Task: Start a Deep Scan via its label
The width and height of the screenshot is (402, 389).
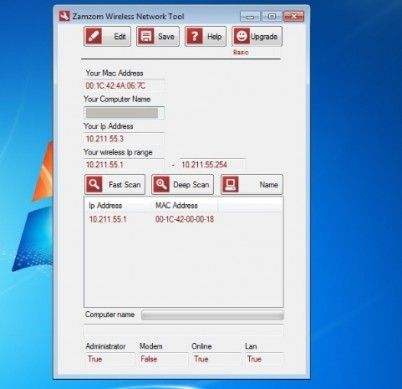Action: click(191, 185)
